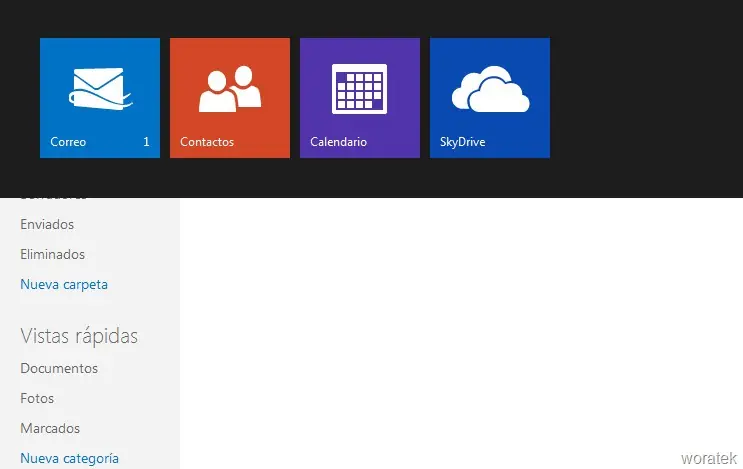Go to the Eliminados folder
Image resolution: width=743 pixels, height=469 pixels.
(x=53, y=254)
